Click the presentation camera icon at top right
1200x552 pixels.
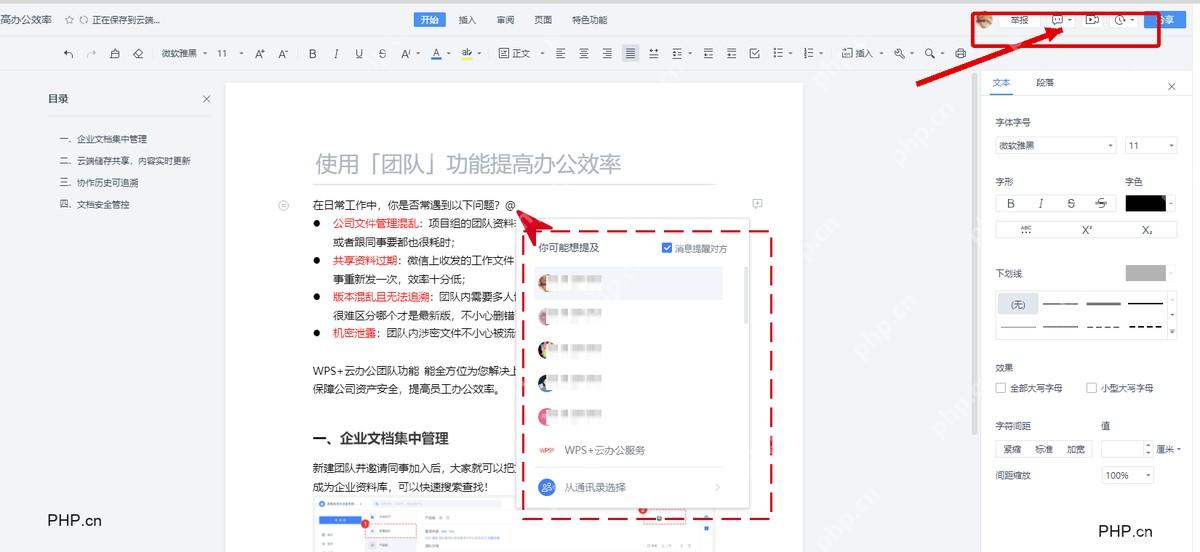1092,20
